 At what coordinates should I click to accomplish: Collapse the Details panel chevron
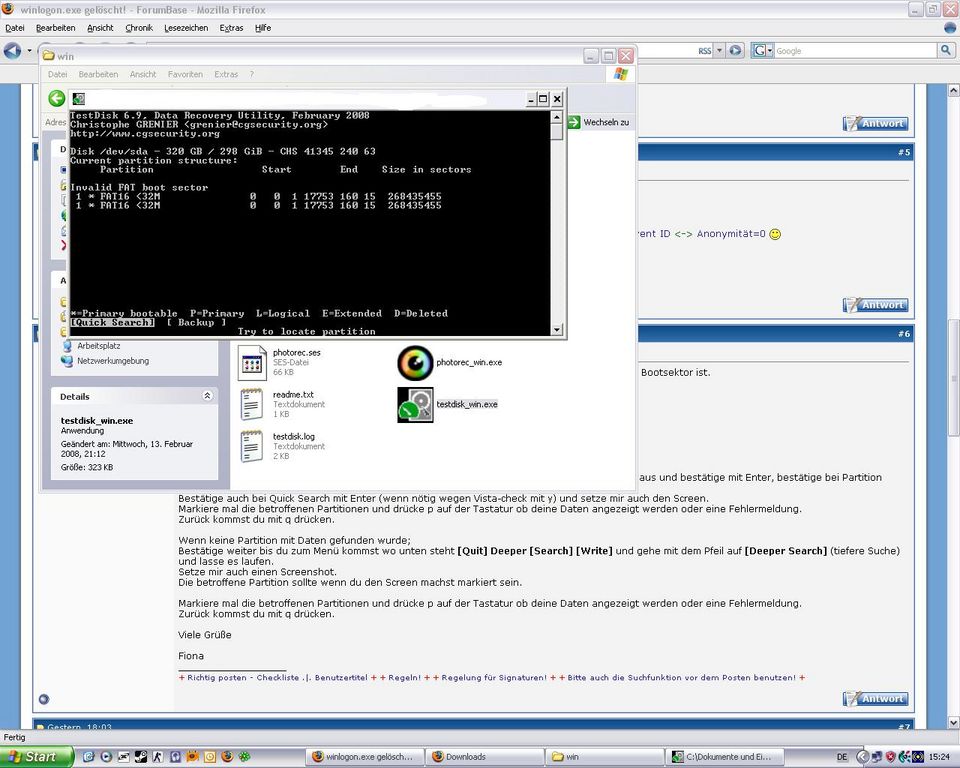[207, 396]
